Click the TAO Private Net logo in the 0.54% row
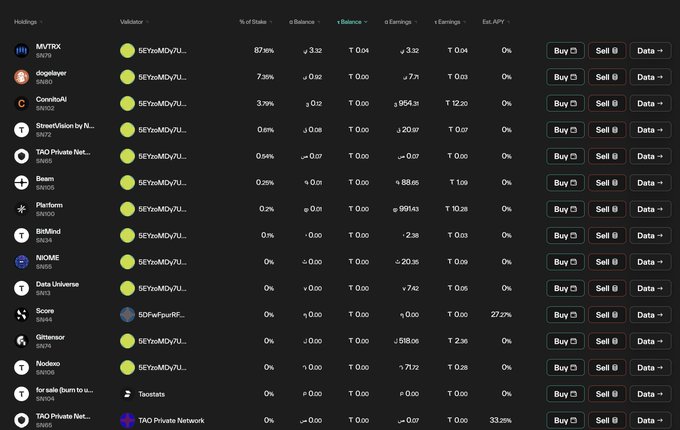680x430 pixels. click(x=21, y=156)
